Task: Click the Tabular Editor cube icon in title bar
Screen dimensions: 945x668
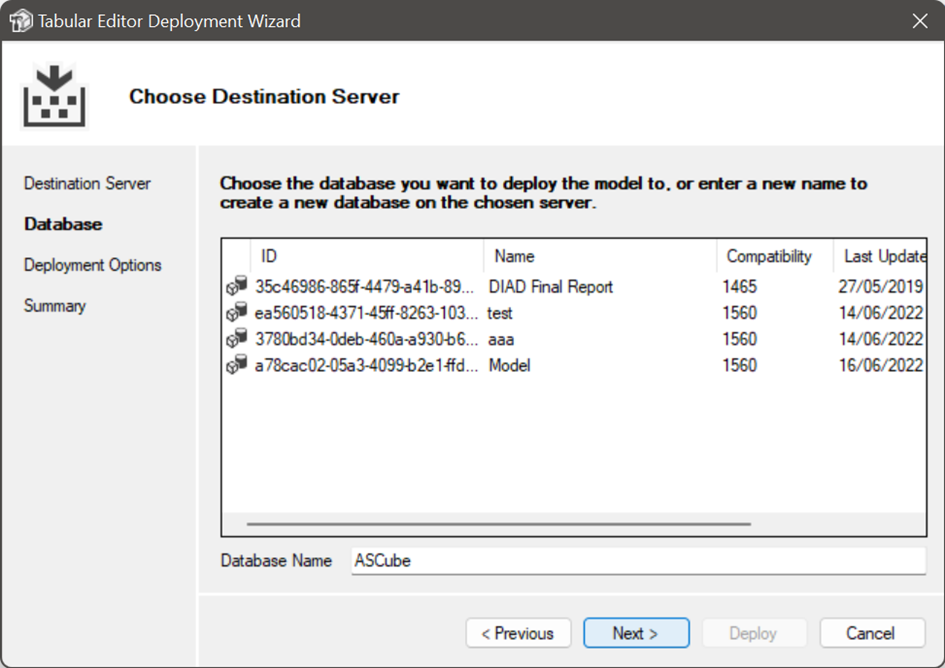Action: (20, 21)
